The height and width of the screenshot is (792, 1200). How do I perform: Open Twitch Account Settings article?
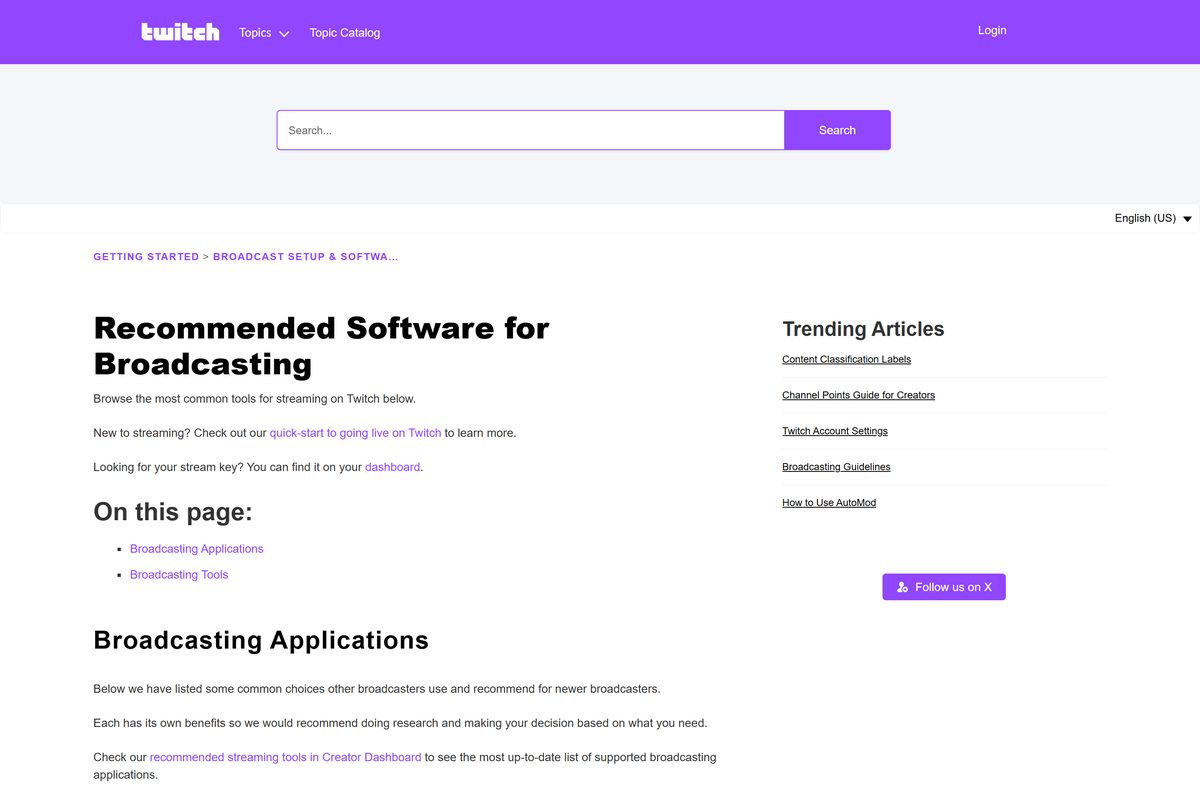pos(835,431)
